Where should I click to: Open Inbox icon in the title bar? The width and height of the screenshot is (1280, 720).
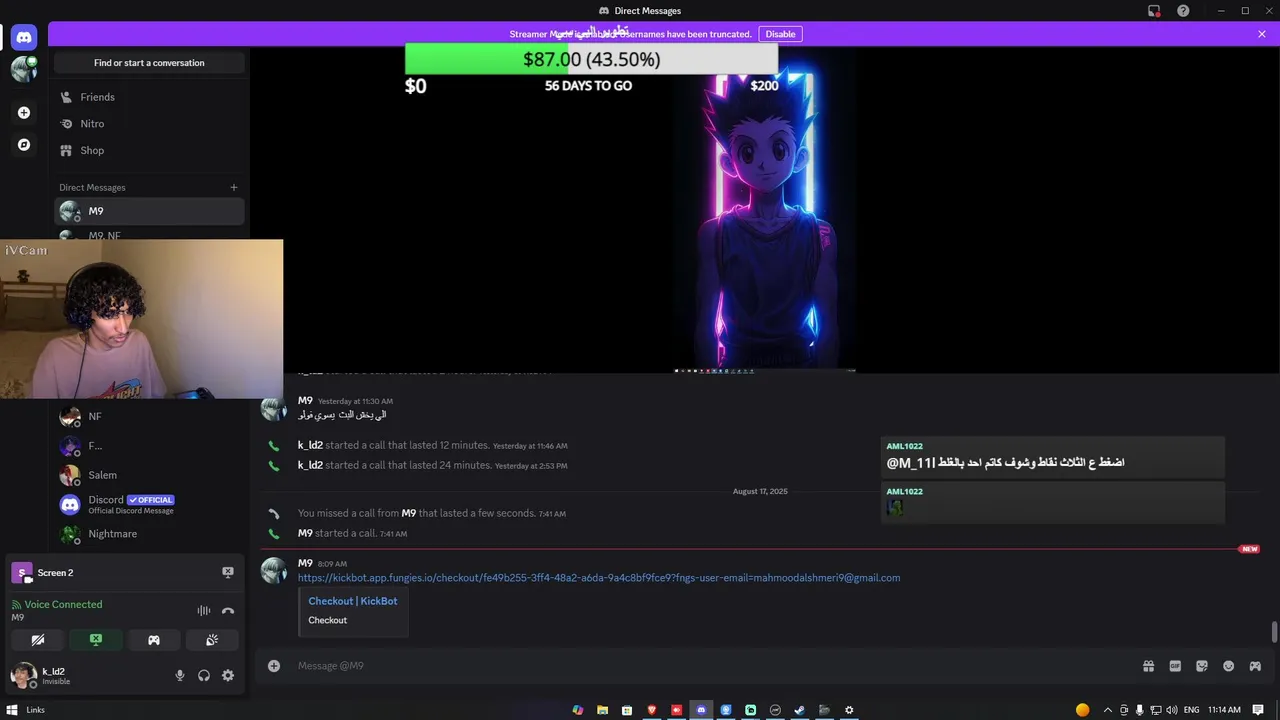(1154, 11)
